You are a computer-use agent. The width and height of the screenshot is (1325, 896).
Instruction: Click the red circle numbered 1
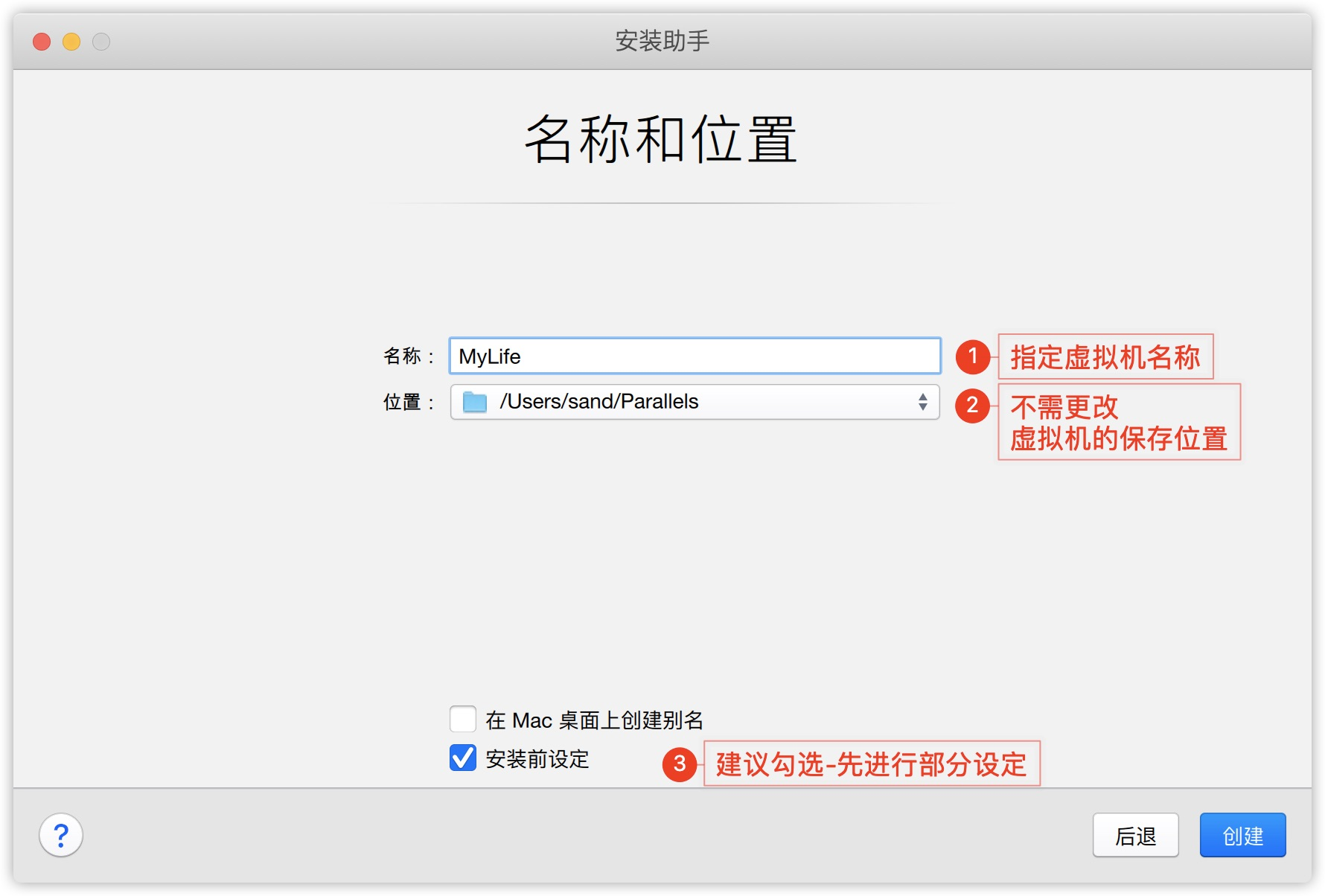click(x=972, y=356)
